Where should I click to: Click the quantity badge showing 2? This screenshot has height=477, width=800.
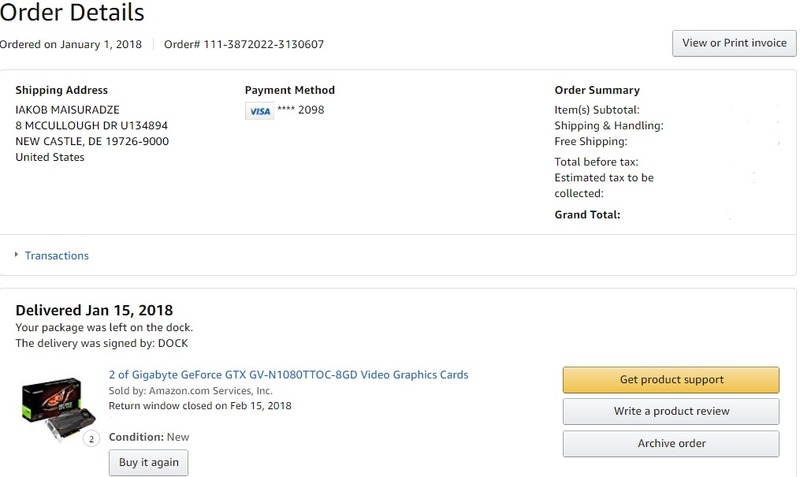(x=92, y=438)
